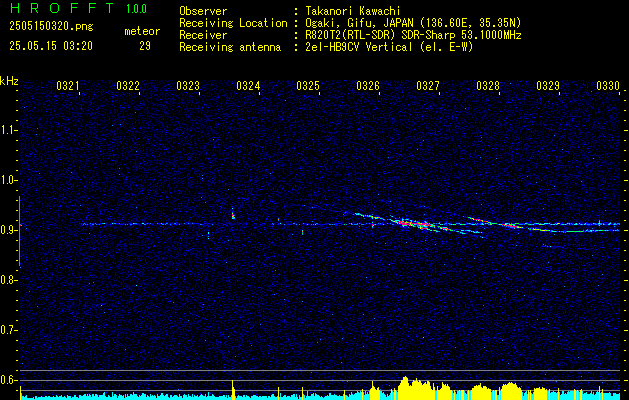This screenshot has height=400, width=629.
Task: Click time marker 0329
Action: click(548, 85)
